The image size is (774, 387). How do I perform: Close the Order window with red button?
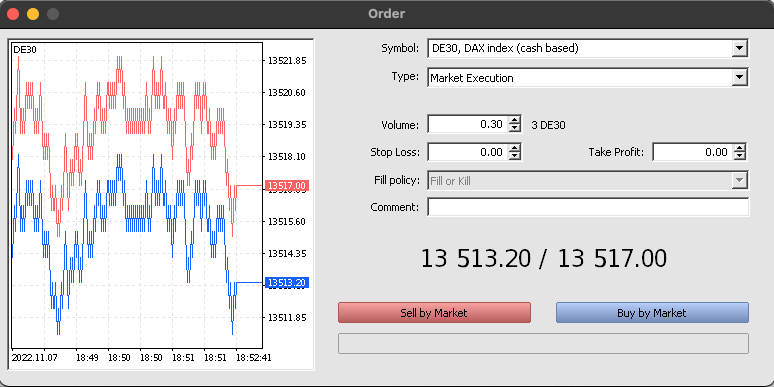pos(13,14)
